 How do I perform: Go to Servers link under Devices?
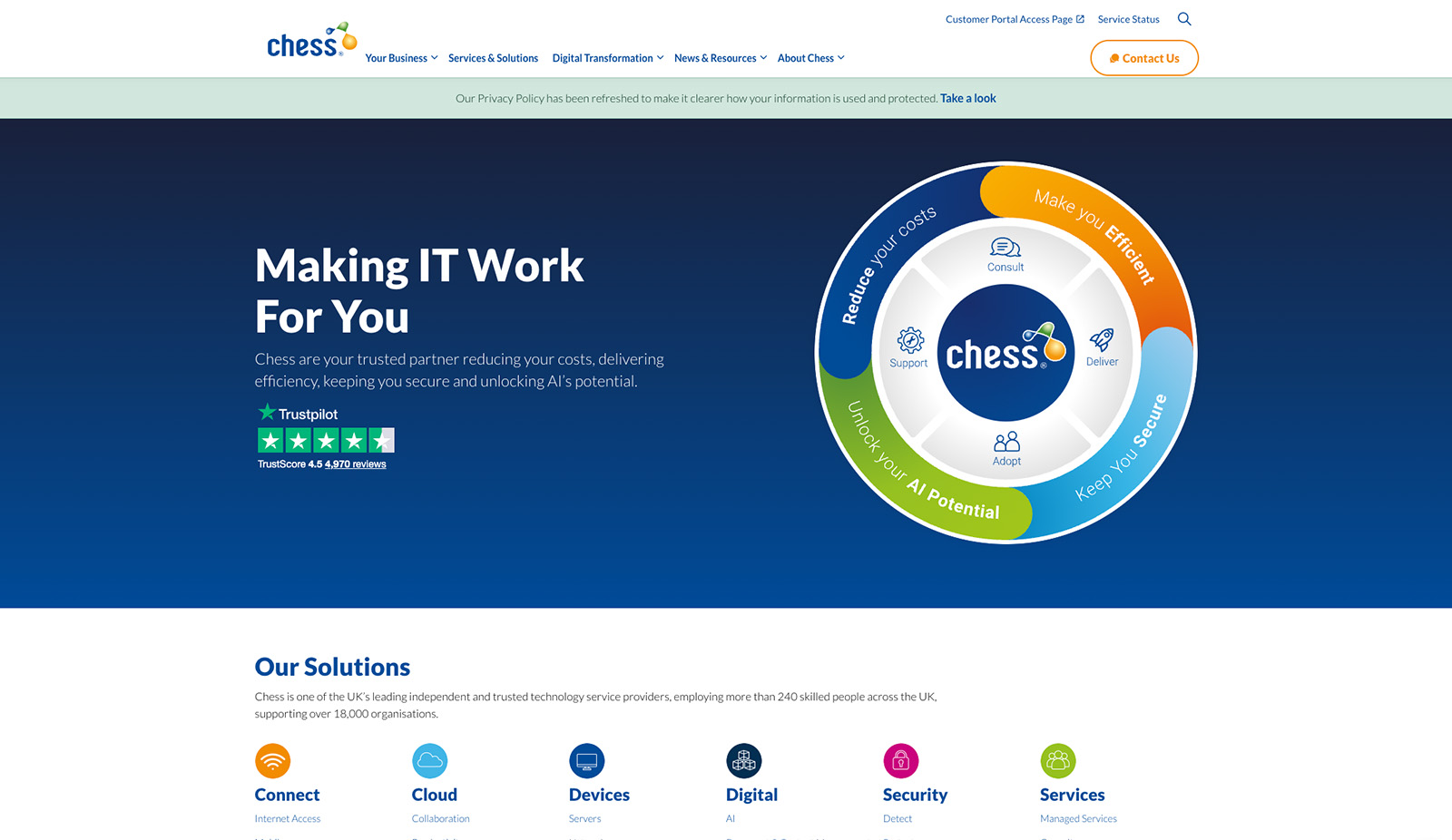click(x=584, y=819)
